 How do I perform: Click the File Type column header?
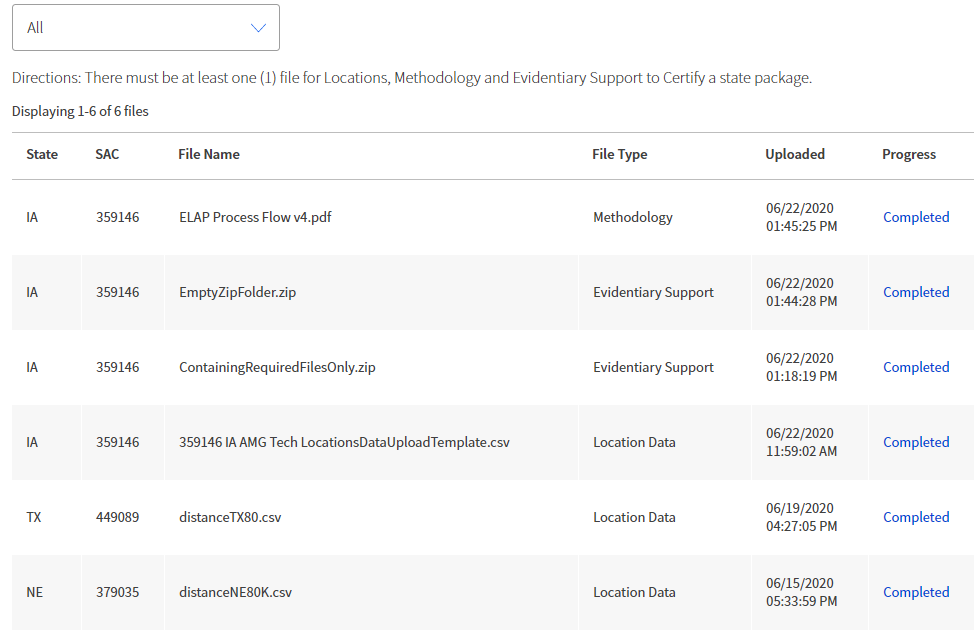(620, 154)
